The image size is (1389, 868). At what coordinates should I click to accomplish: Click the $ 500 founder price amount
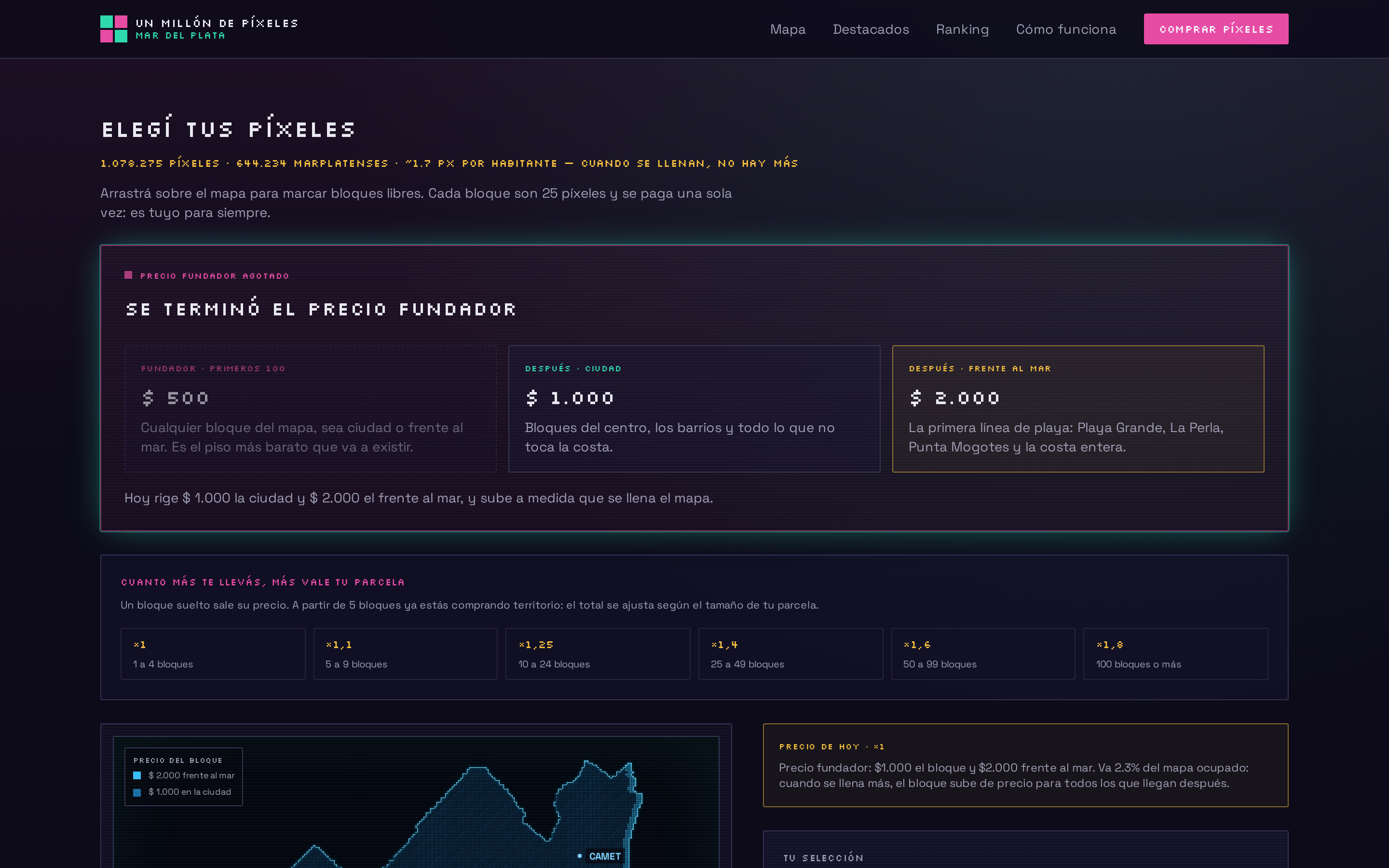[175, 398]
